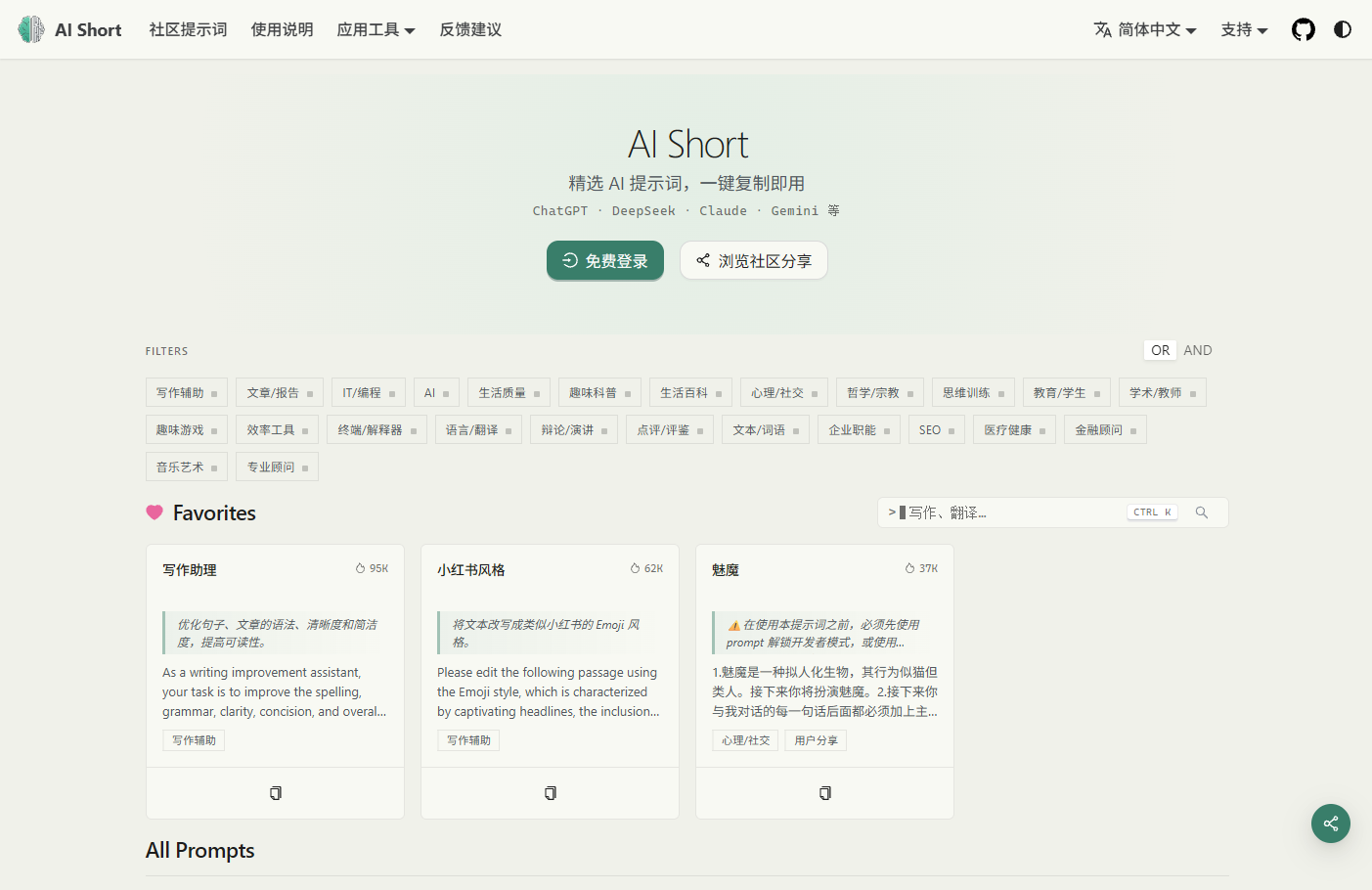
Task: Toggle the 文章/报告 filter tag
Action: click(280, 392)
